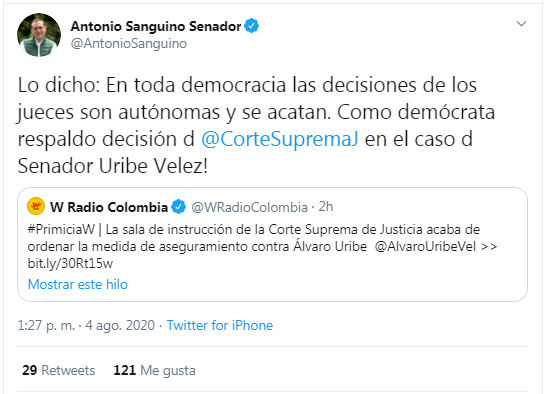Open Antonio Sanguino's profile avatar
Image resolution: width=545 pixels, height=394 pixels.
[x=39, y=35]
